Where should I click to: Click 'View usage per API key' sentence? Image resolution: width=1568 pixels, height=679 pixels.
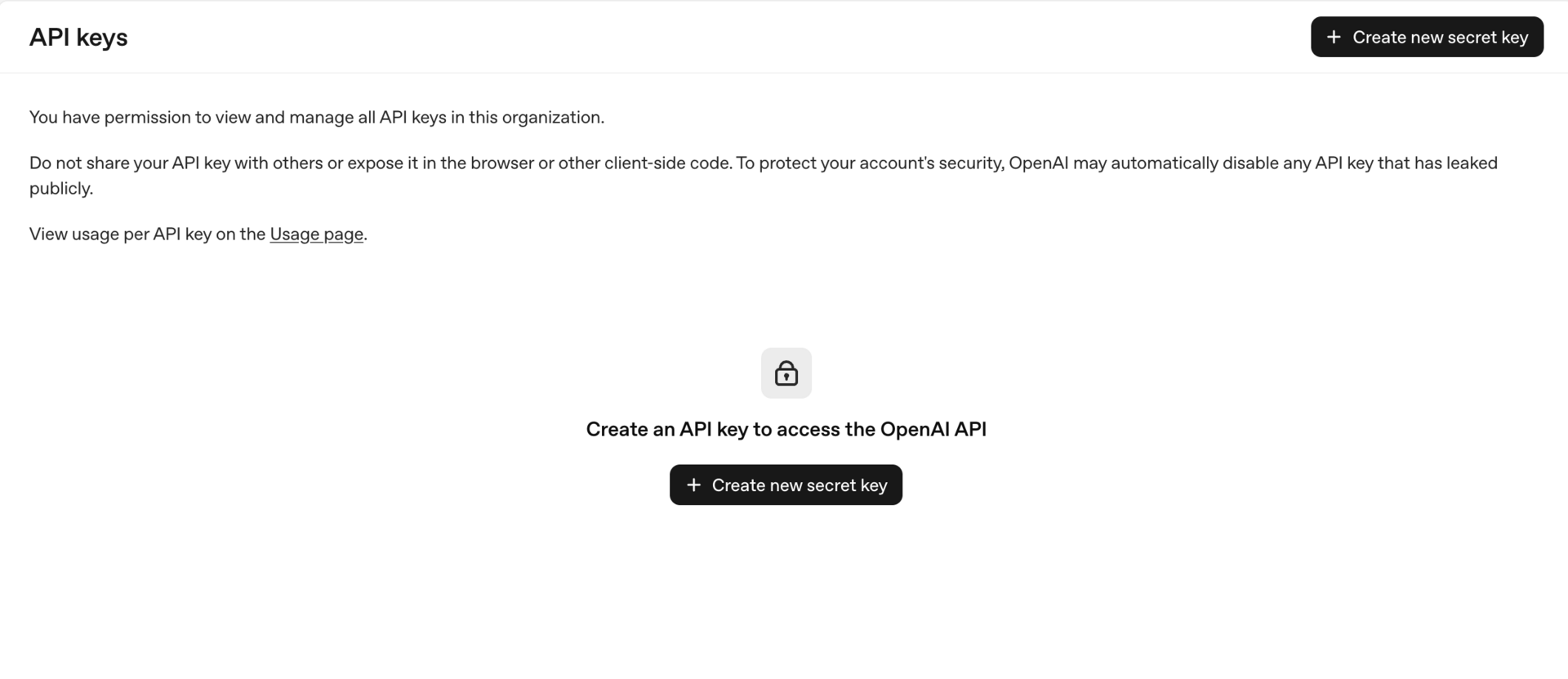tap(196, 234)
